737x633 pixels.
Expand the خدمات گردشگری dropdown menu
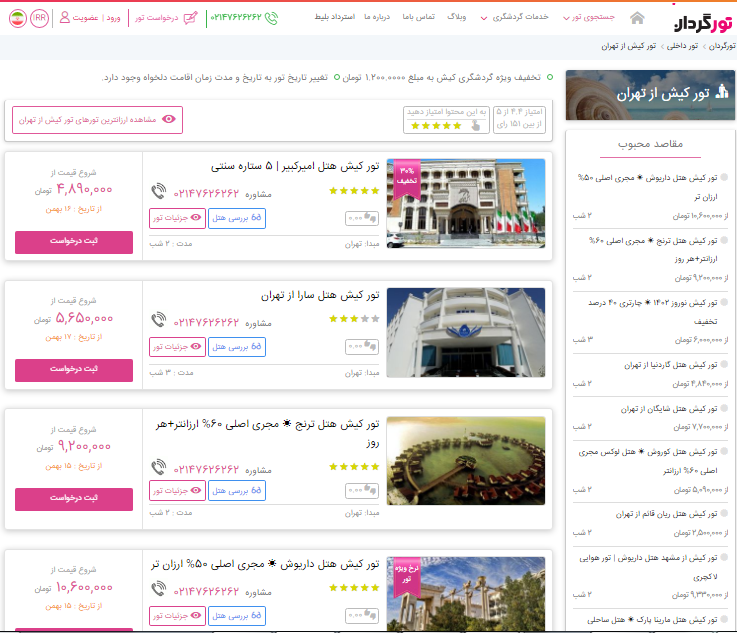pyautogui.click(x=514, y=17)
